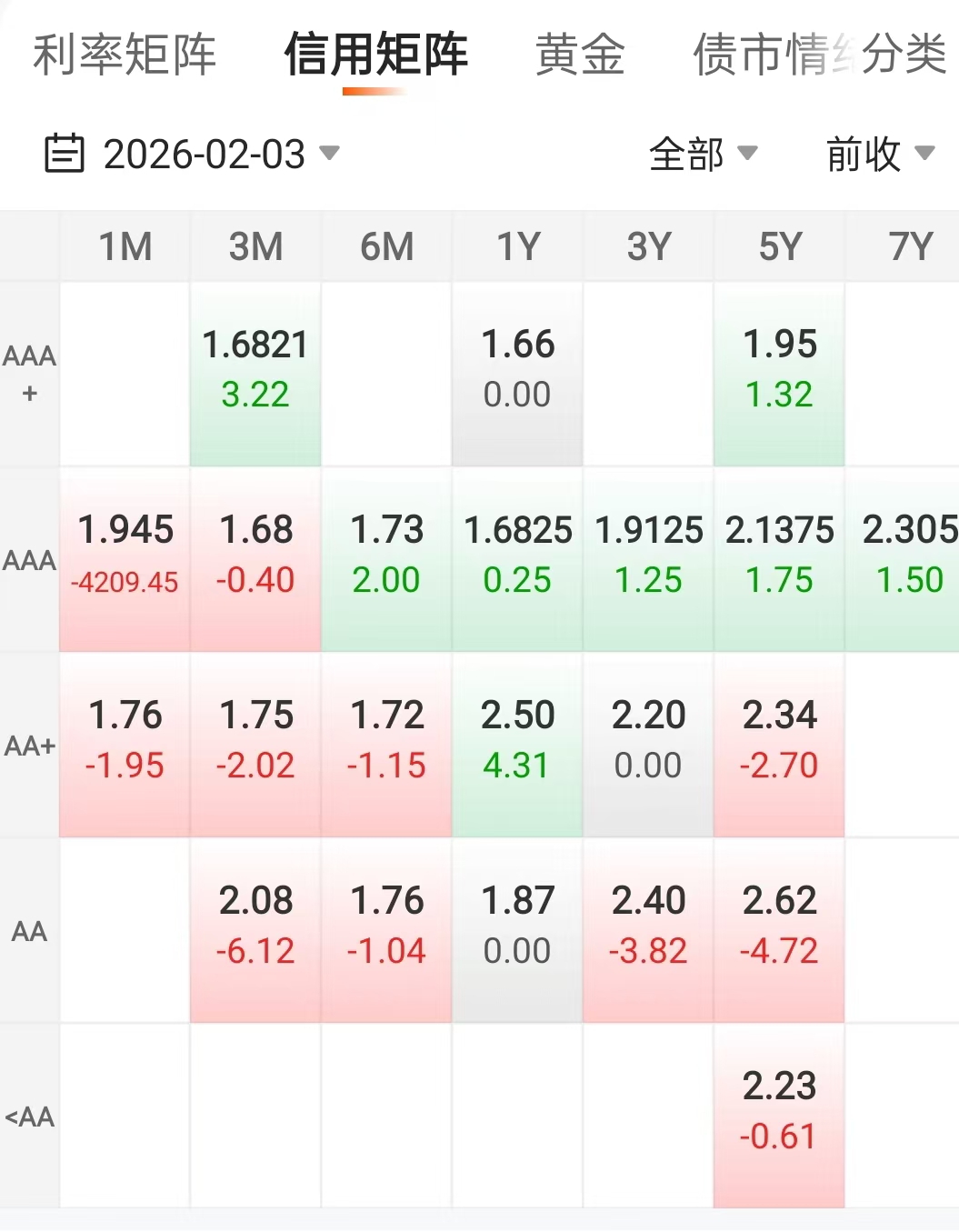Click the calendar icon beside the date

click(65, 153)
